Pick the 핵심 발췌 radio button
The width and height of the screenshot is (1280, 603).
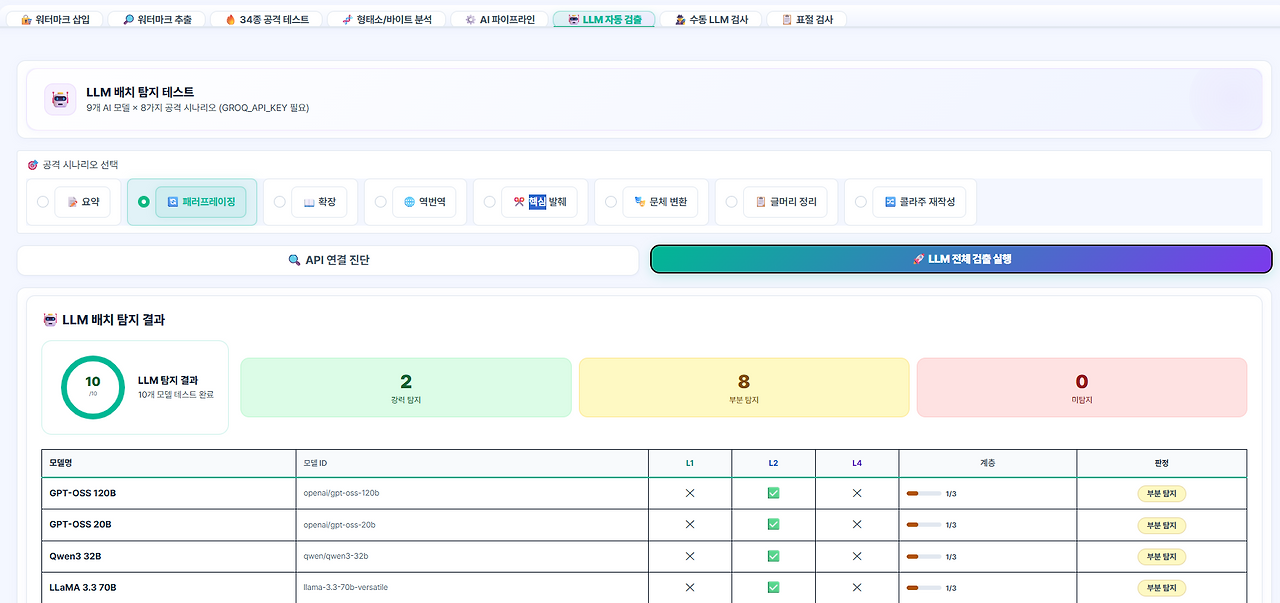point(489,202)
